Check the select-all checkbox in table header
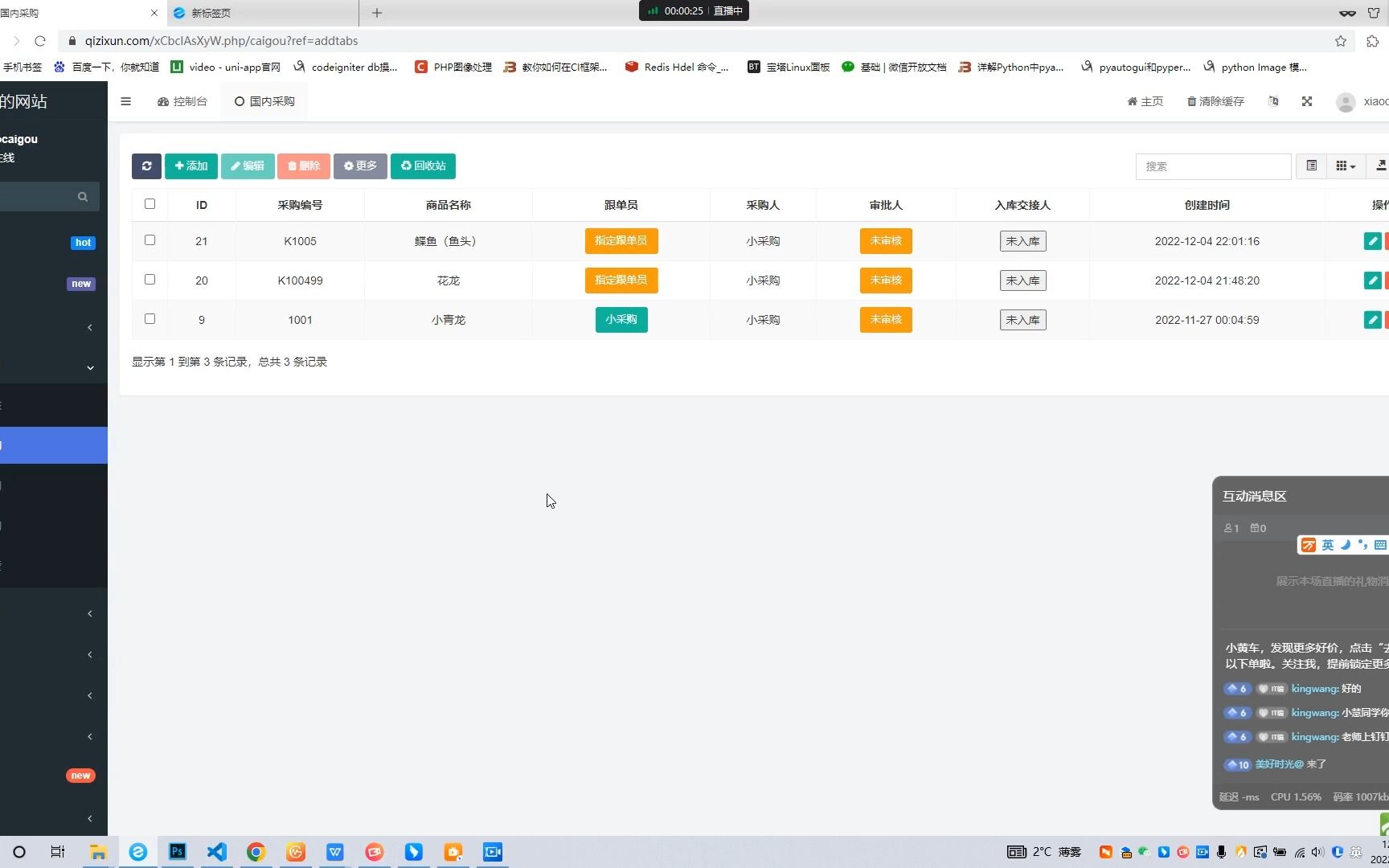This screenshot has height=868, width=1389. click(150, 204)
